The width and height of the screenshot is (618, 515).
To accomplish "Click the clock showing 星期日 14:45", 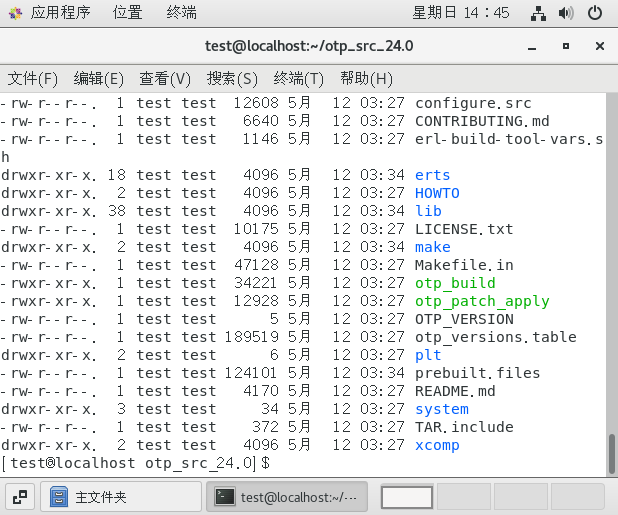I will [461, 13].
